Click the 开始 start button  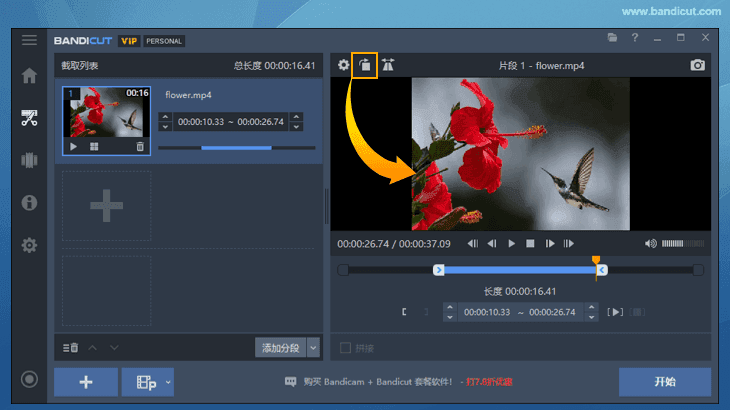(664, 382)
